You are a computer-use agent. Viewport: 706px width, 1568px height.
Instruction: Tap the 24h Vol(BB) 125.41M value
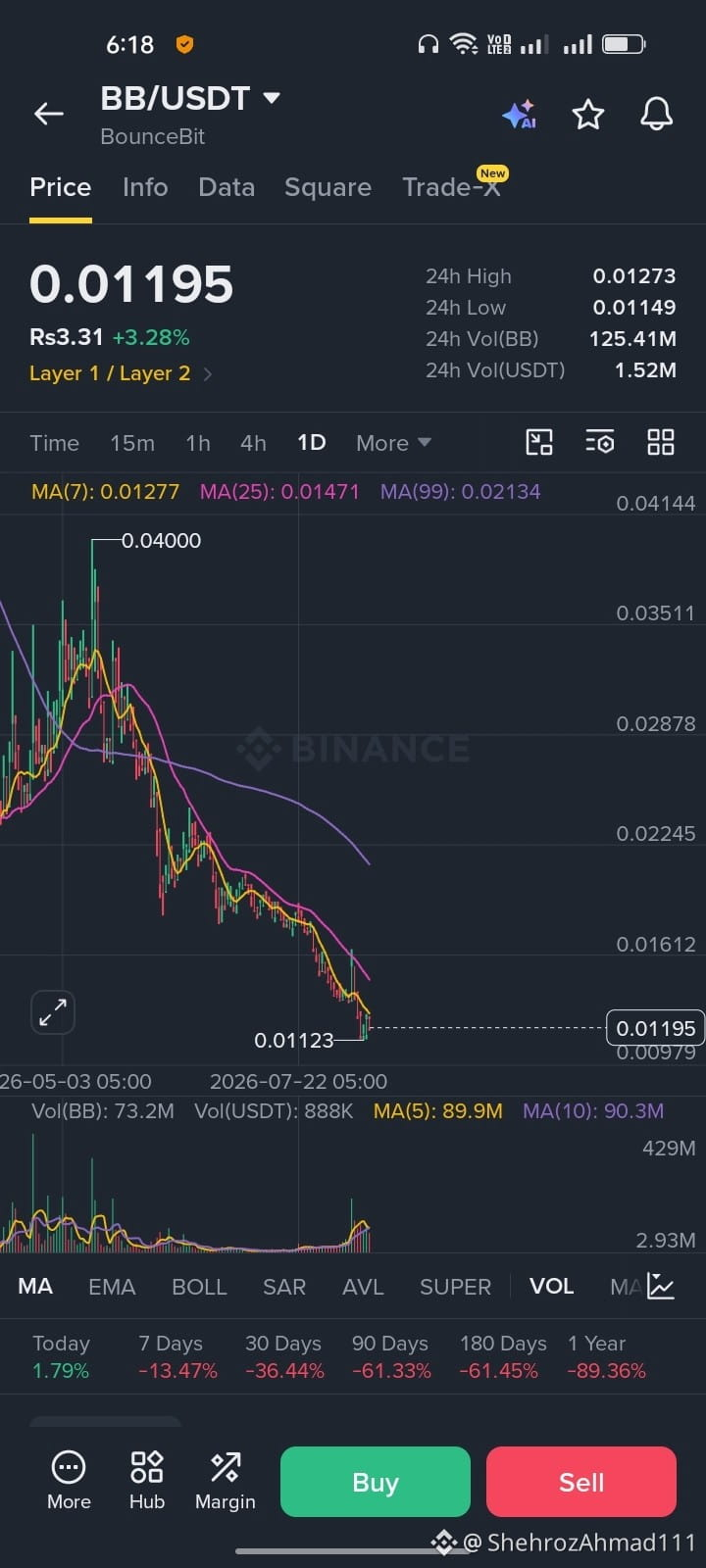pos(632,339)
